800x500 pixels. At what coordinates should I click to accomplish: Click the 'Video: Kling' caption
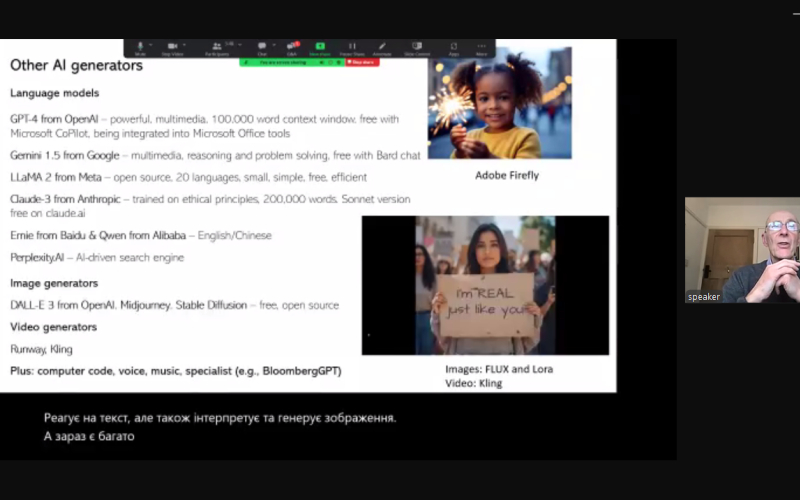coord(473,383)
